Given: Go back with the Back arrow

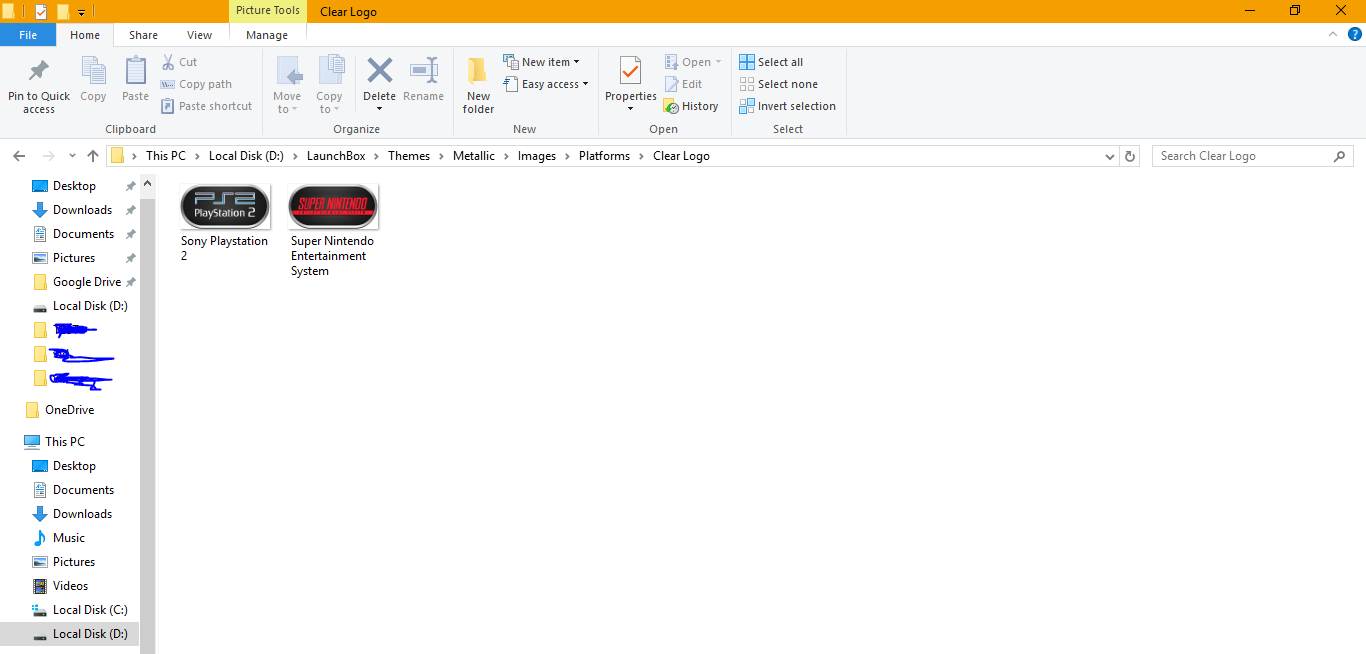Looking at the screenshot, I should click(18, 156).
